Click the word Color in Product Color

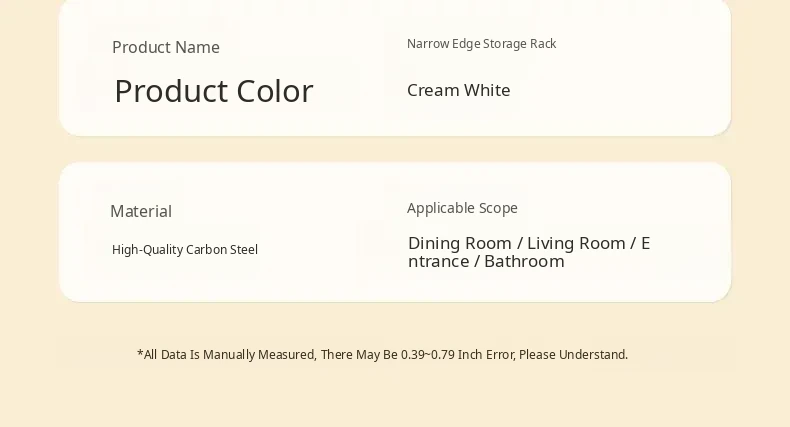275,91
